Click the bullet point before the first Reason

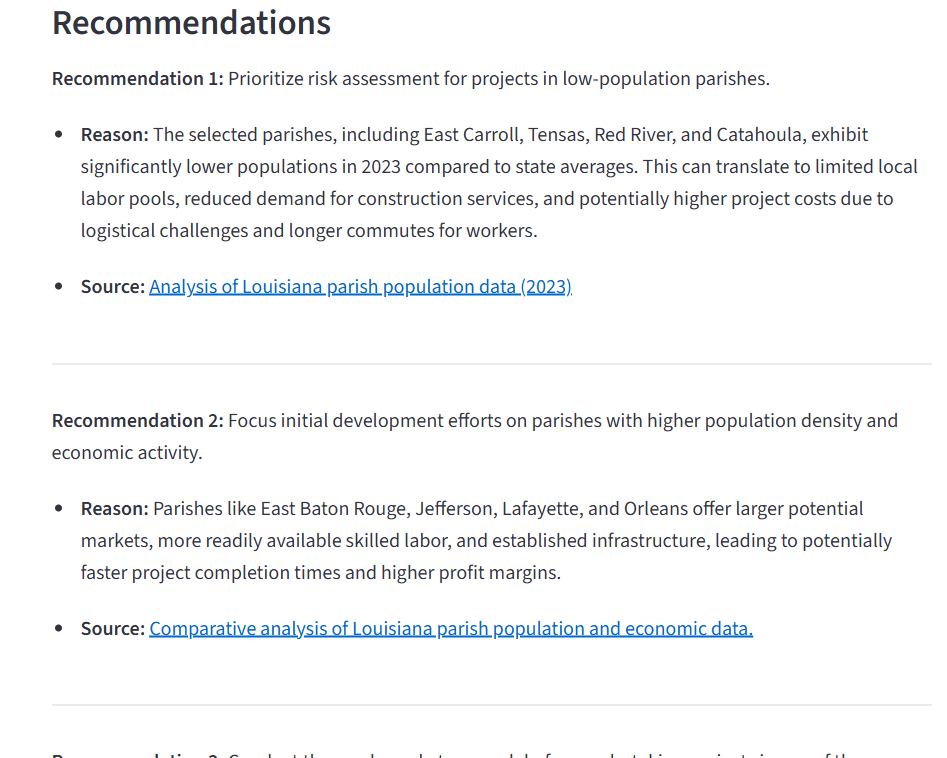coord(59,134)
